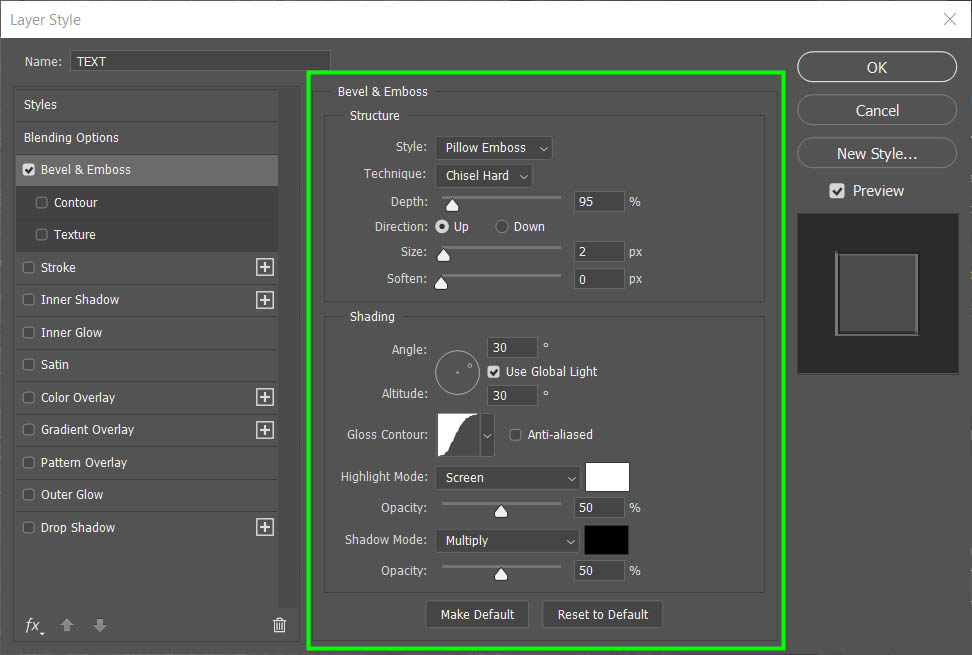This screenshot has width=972, height=655.
Task: Open the Style dropdown showing Pillow Emboss
Action: click(x=493, y=148)
